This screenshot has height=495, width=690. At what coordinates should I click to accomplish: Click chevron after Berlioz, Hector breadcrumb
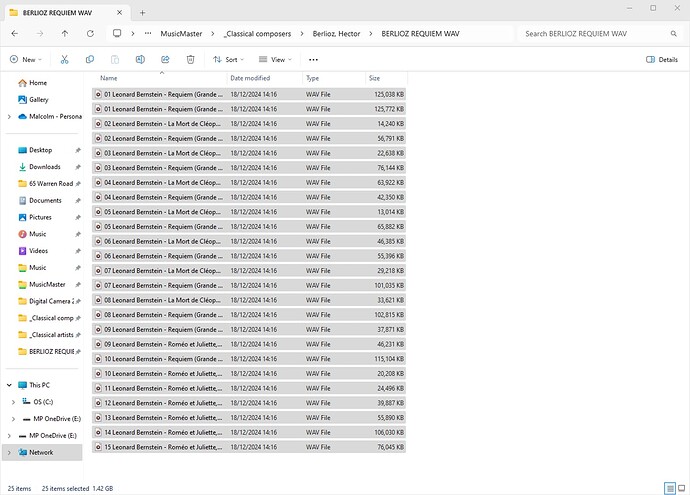click(x=371, y=33)
